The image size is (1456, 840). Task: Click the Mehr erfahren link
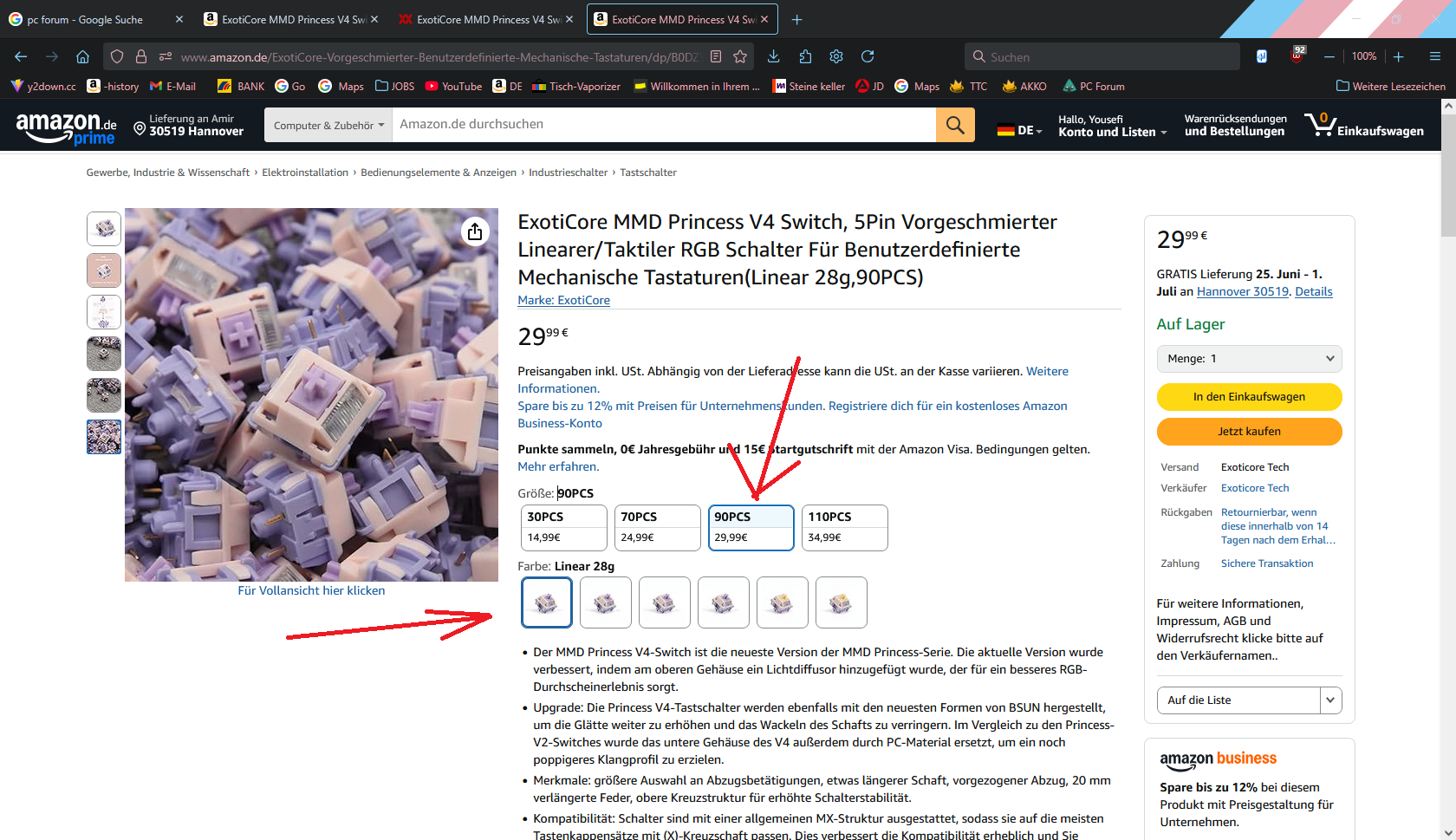tap(558, 466)
